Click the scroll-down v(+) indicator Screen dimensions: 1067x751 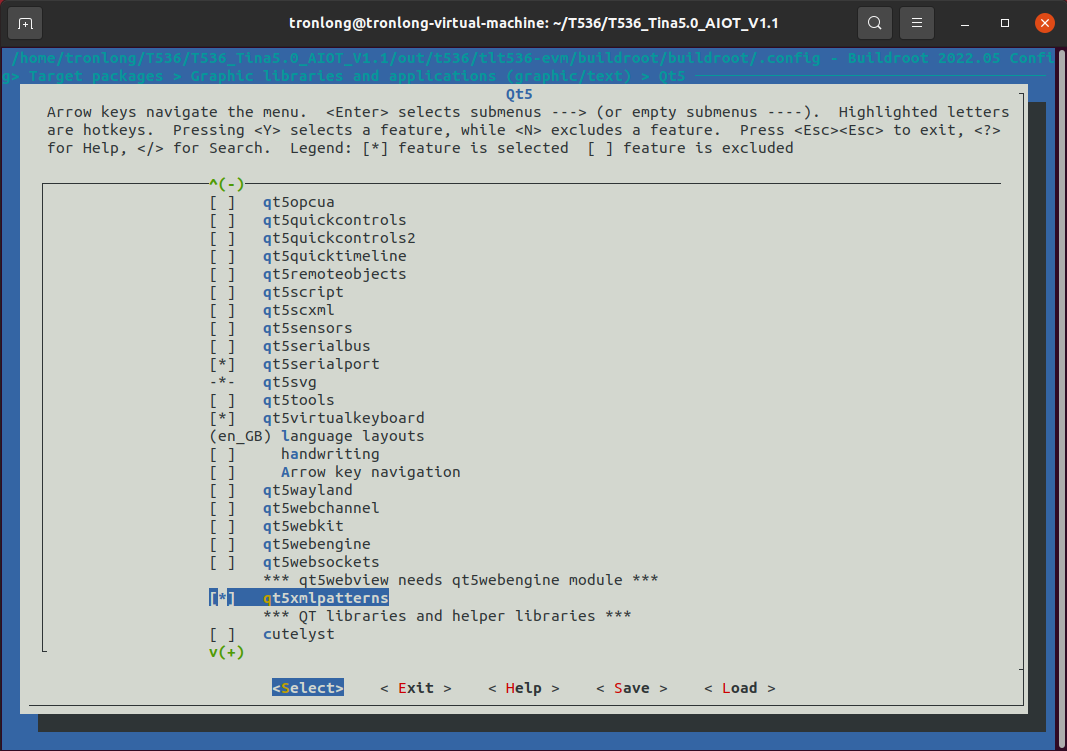(227, 652)
